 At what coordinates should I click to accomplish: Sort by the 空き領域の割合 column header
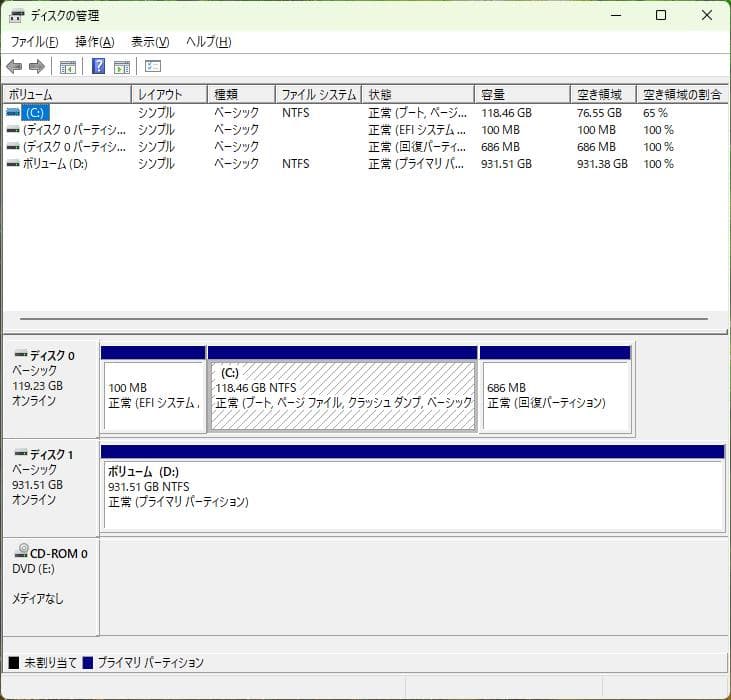coord(682,95)
